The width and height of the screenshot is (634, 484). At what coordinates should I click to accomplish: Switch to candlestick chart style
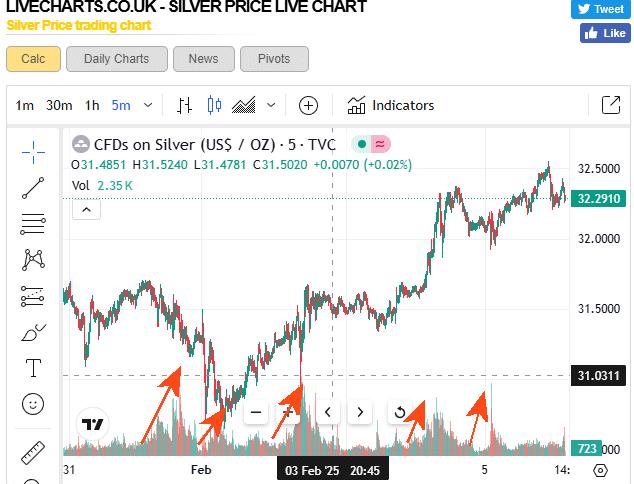[x=213, y=105]
